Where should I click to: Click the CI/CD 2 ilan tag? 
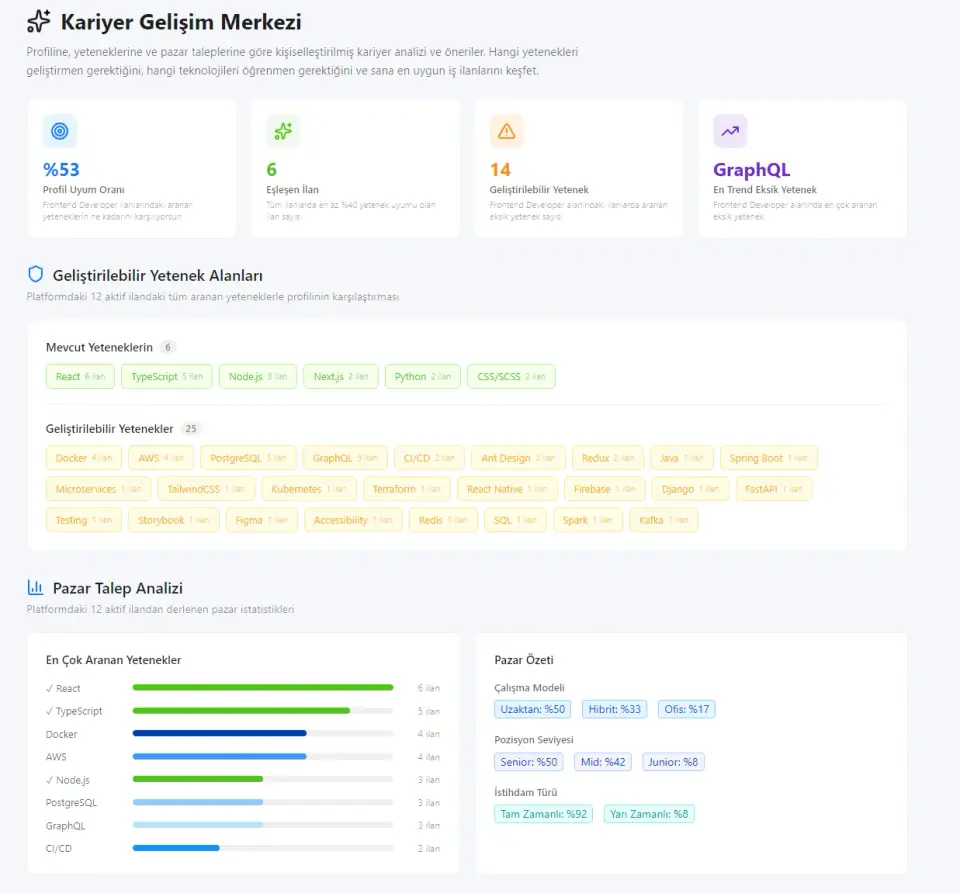(x=429, y=458)
